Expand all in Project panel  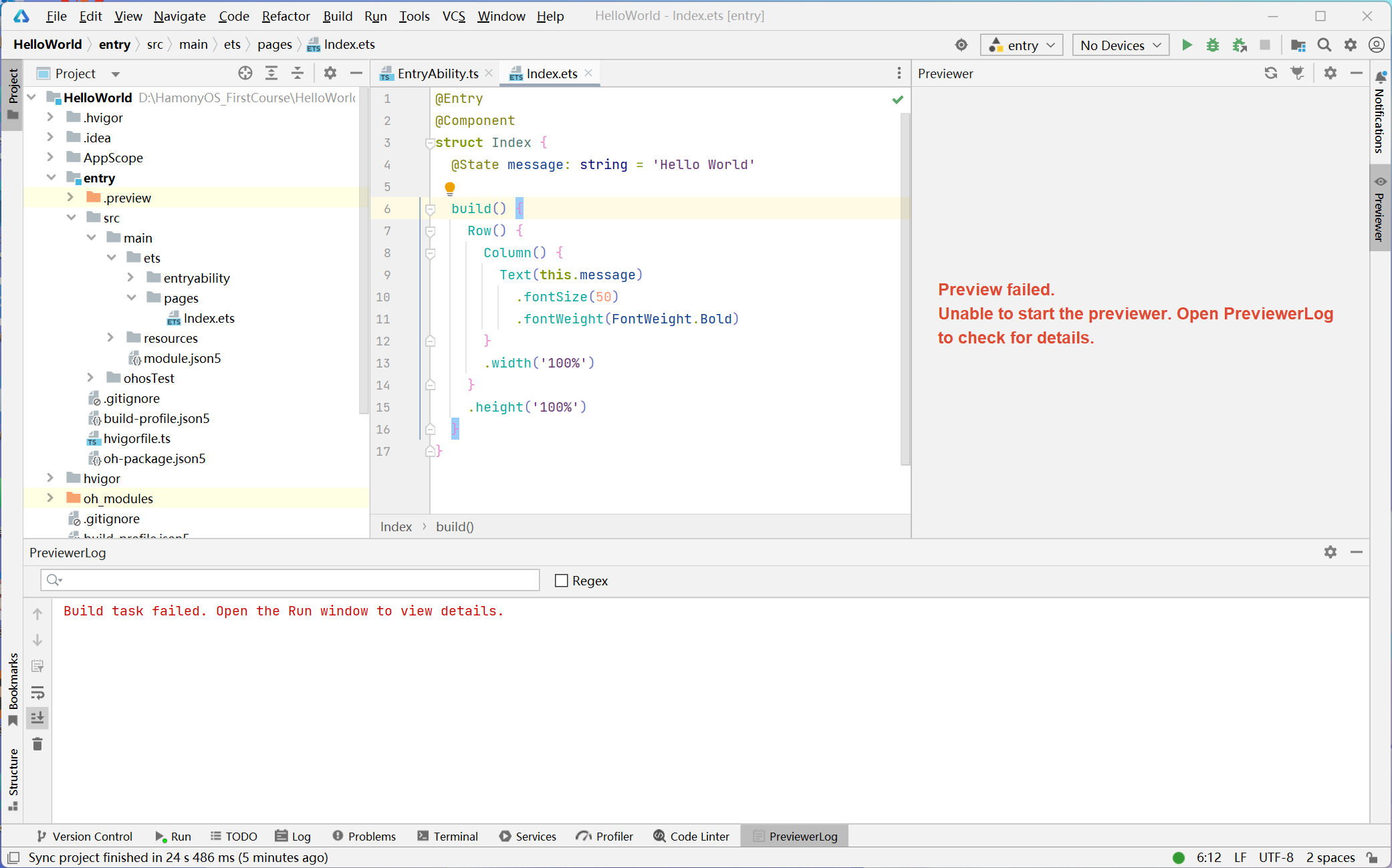[x=271, y=73]
